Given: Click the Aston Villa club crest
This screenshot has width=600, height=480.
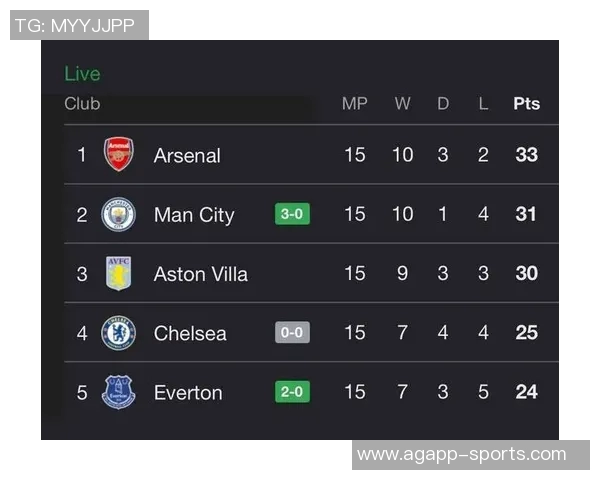Looking at the screenshot, I should tap(118, 273).
